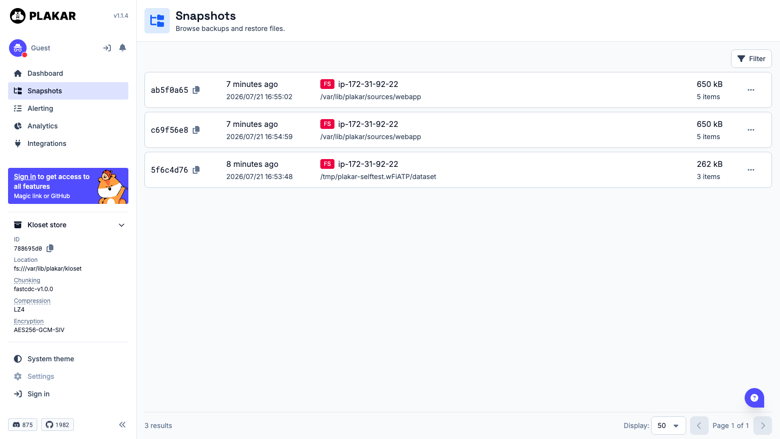Screen dimensions: 780x439
Task: Copy the Kloset store ID 788695d8
Action: 50,248
